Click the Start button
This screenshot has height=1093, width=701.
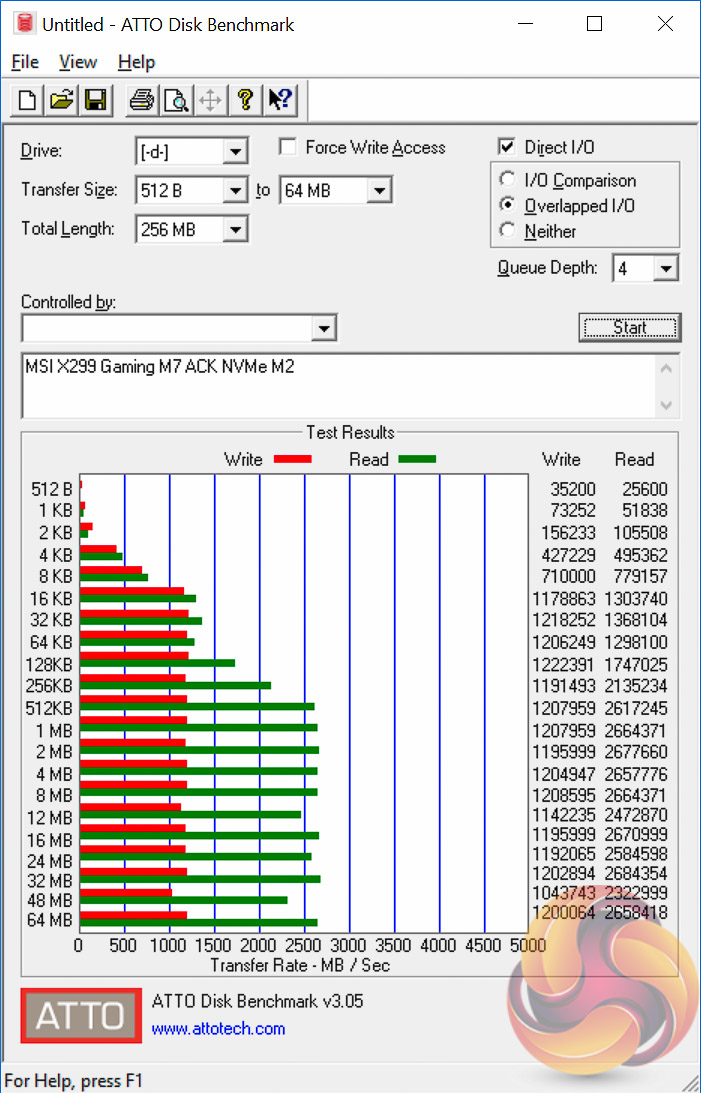630,328
